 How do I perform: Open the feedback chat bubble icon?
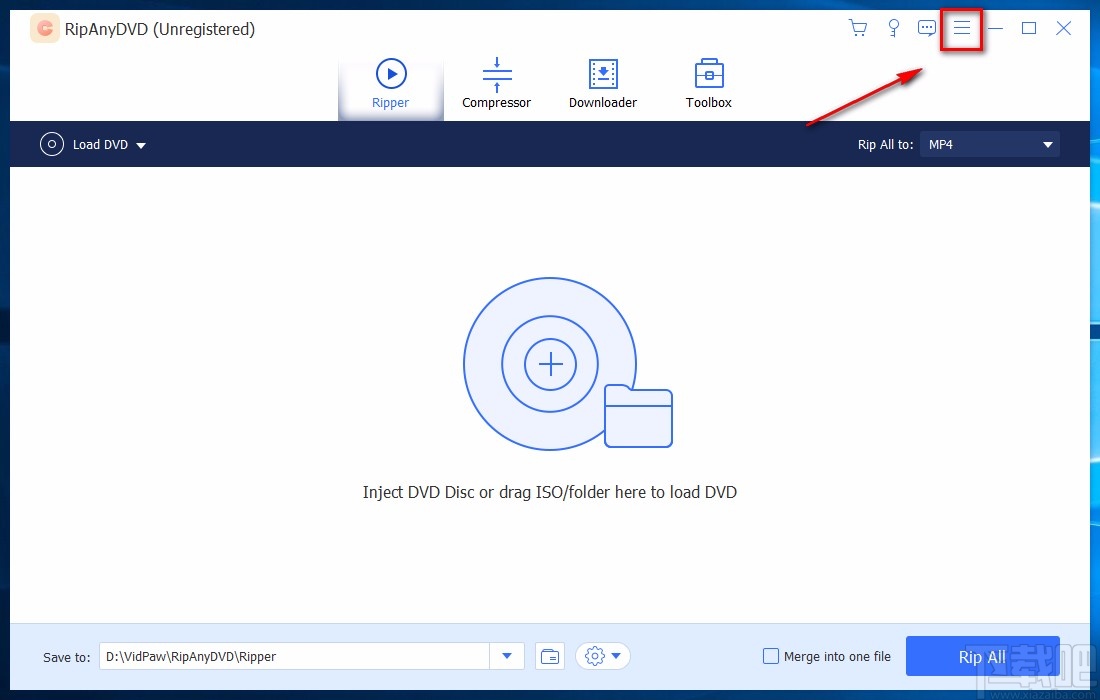coord(927,28)
